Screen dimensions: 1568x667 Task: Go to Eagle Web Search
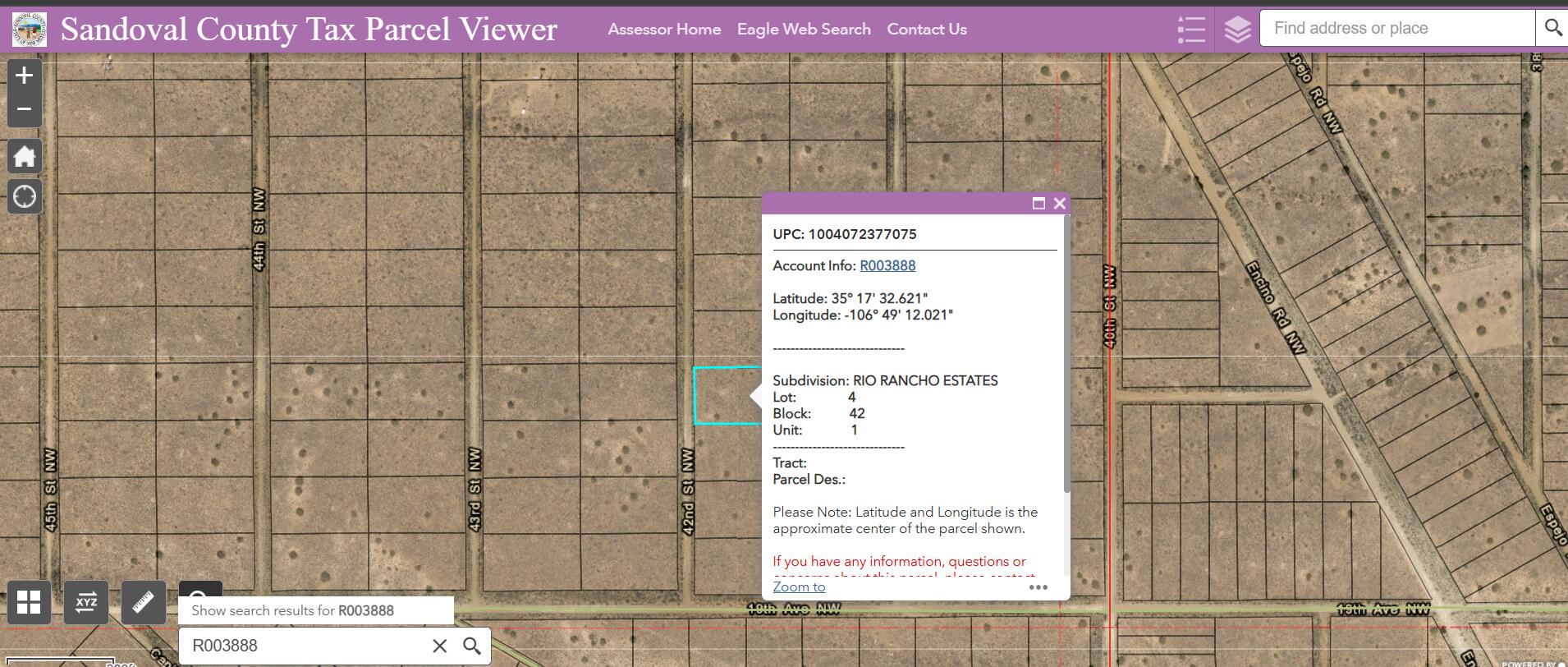(x=804, y=30)
